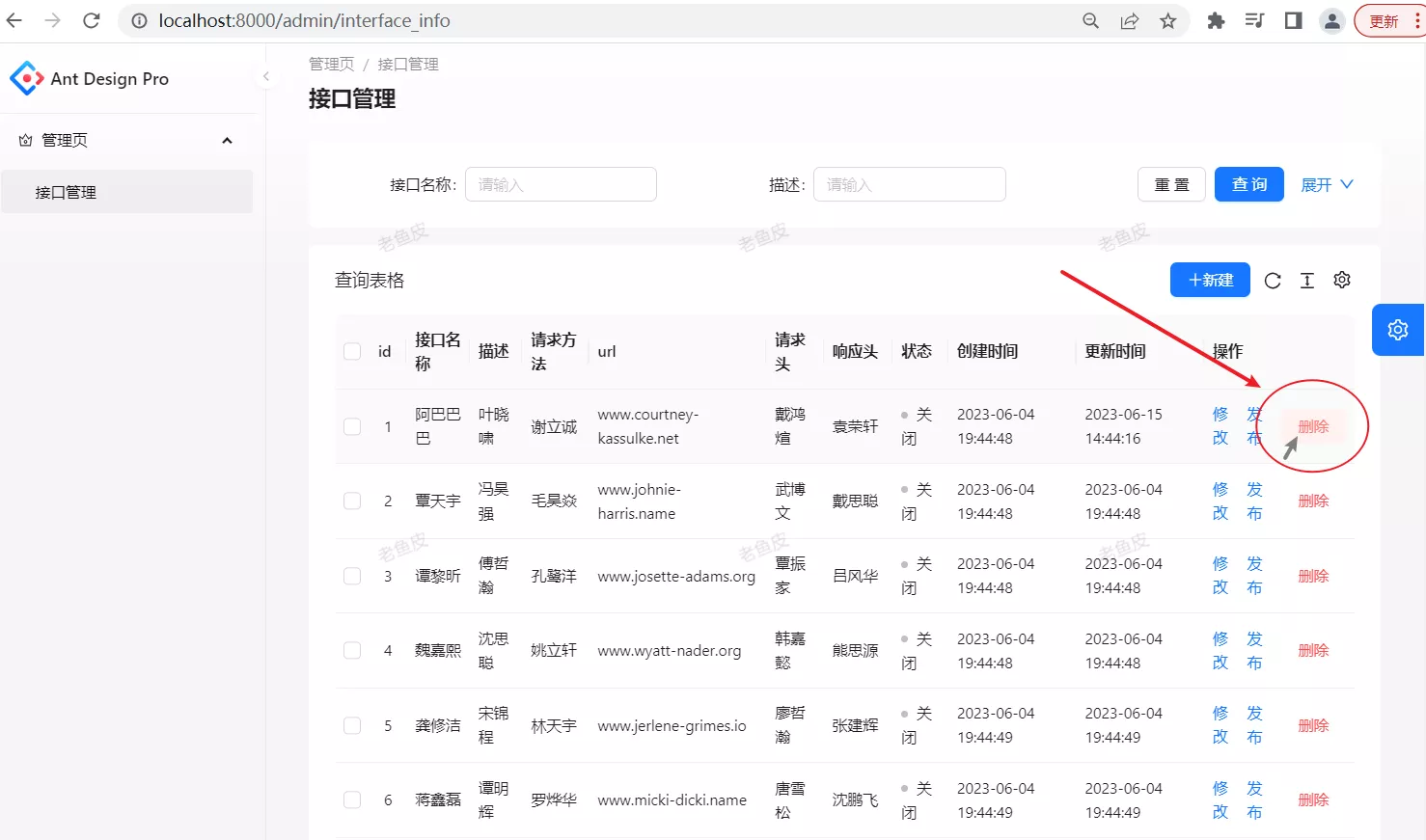Click the url cell www.jerlene-grimes.io

(672, 725)
